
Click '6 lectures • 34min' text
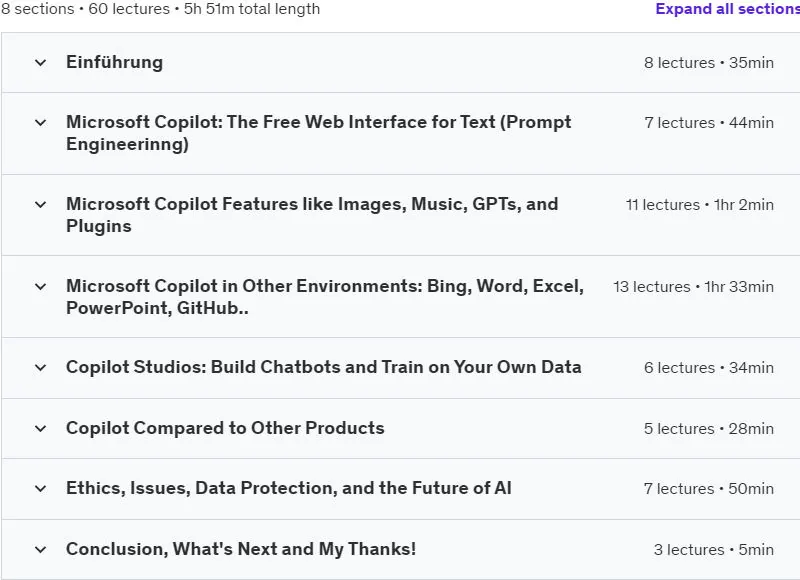pyautogui.click(x=709, y=367)
